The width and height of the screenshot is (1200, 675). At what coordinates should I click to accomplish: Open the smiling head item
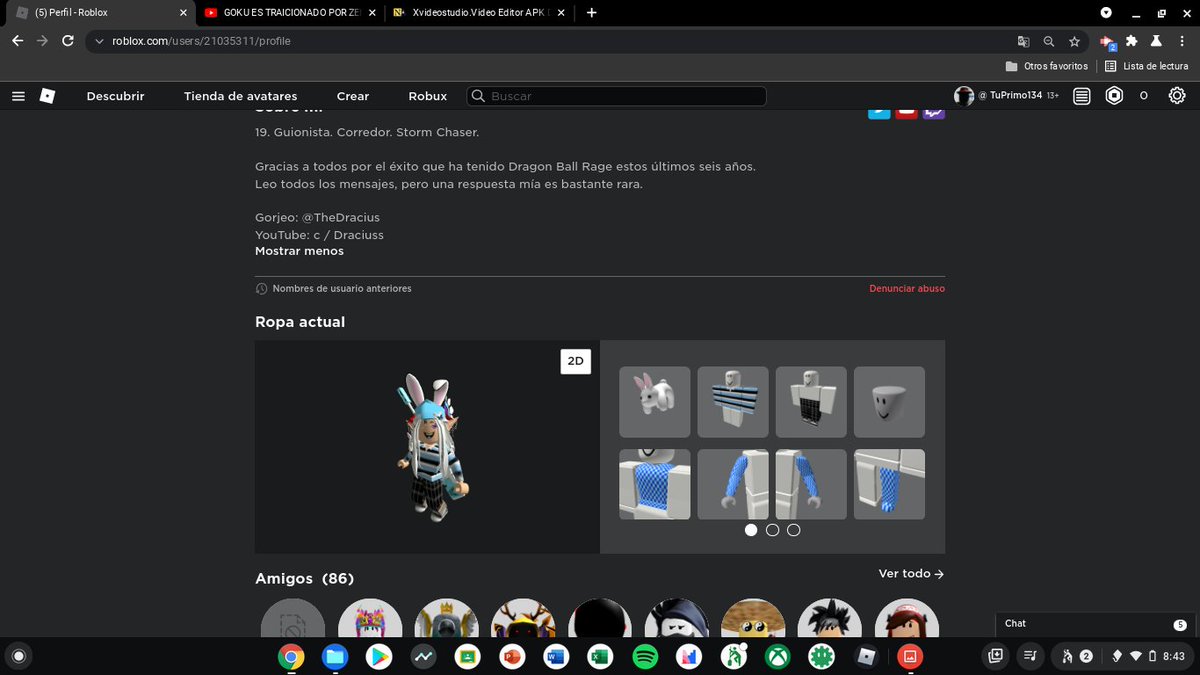pyautogui.click(x=889, y=402)
